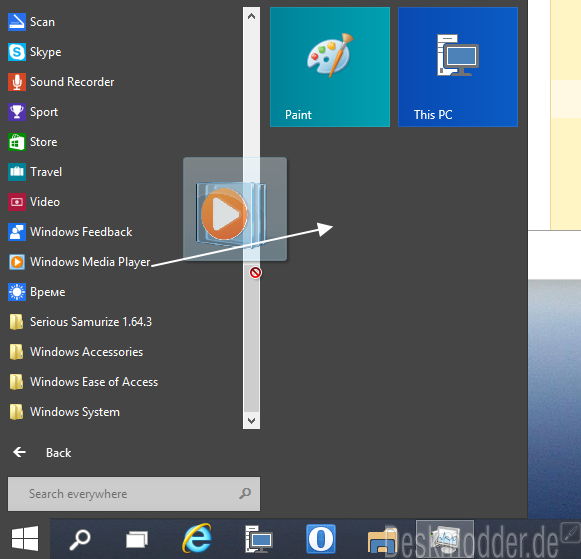Click the Back label
581x559 pixels.
[59, 453]
